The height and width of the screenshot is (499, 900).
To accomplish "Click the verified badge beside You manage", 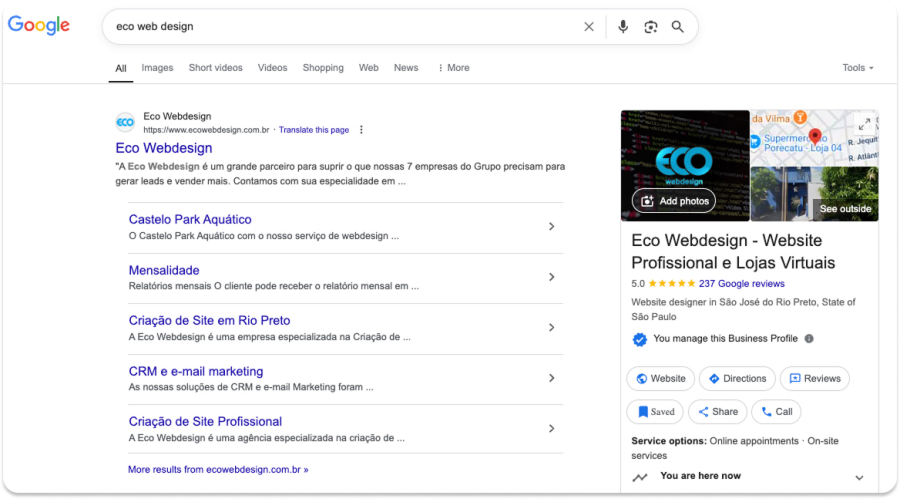I will pyautogui.click(x=639, y=339).
